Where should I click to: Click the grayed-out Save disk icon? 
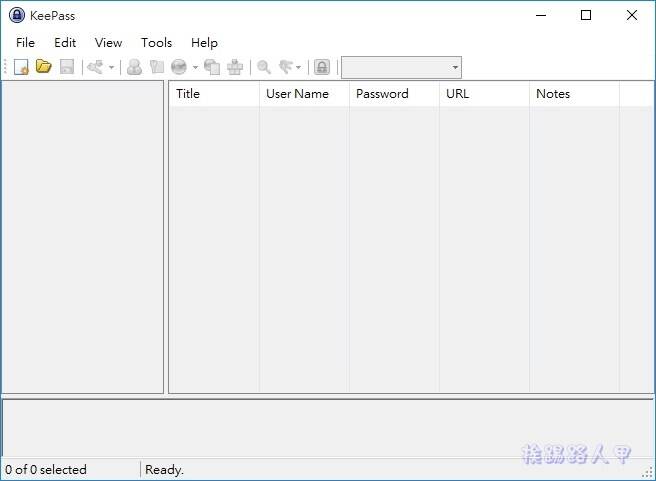point(67,67)
